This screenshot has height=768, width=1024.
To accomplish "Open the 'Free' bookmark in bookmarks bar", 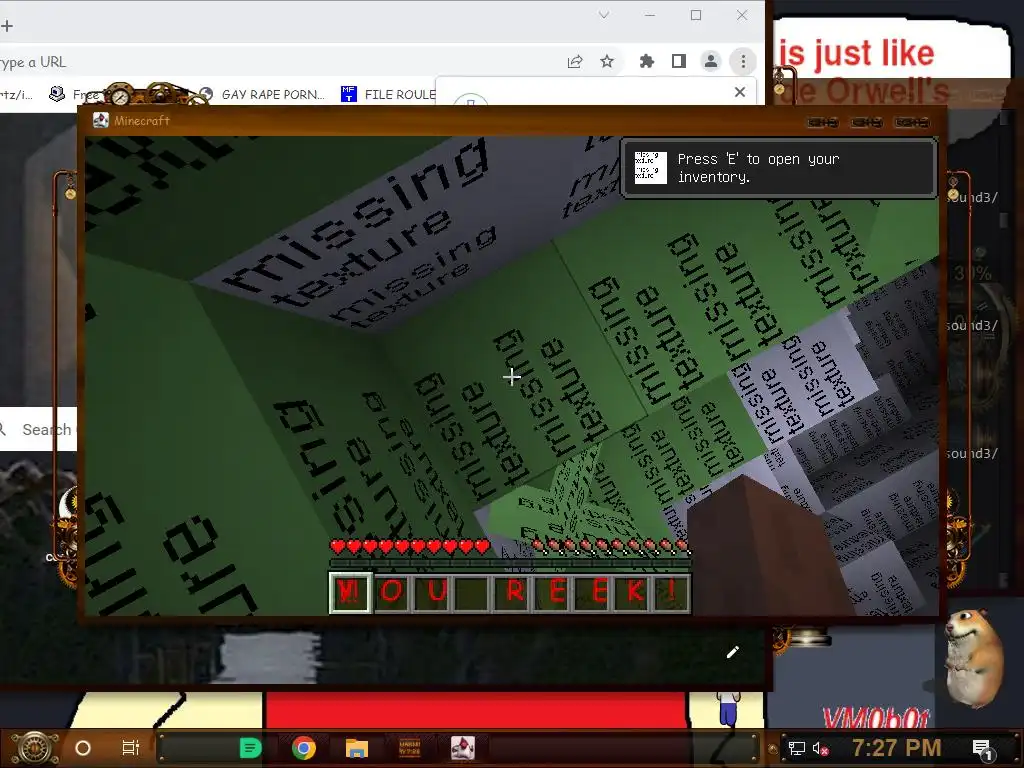I will [x=73, y=95].
